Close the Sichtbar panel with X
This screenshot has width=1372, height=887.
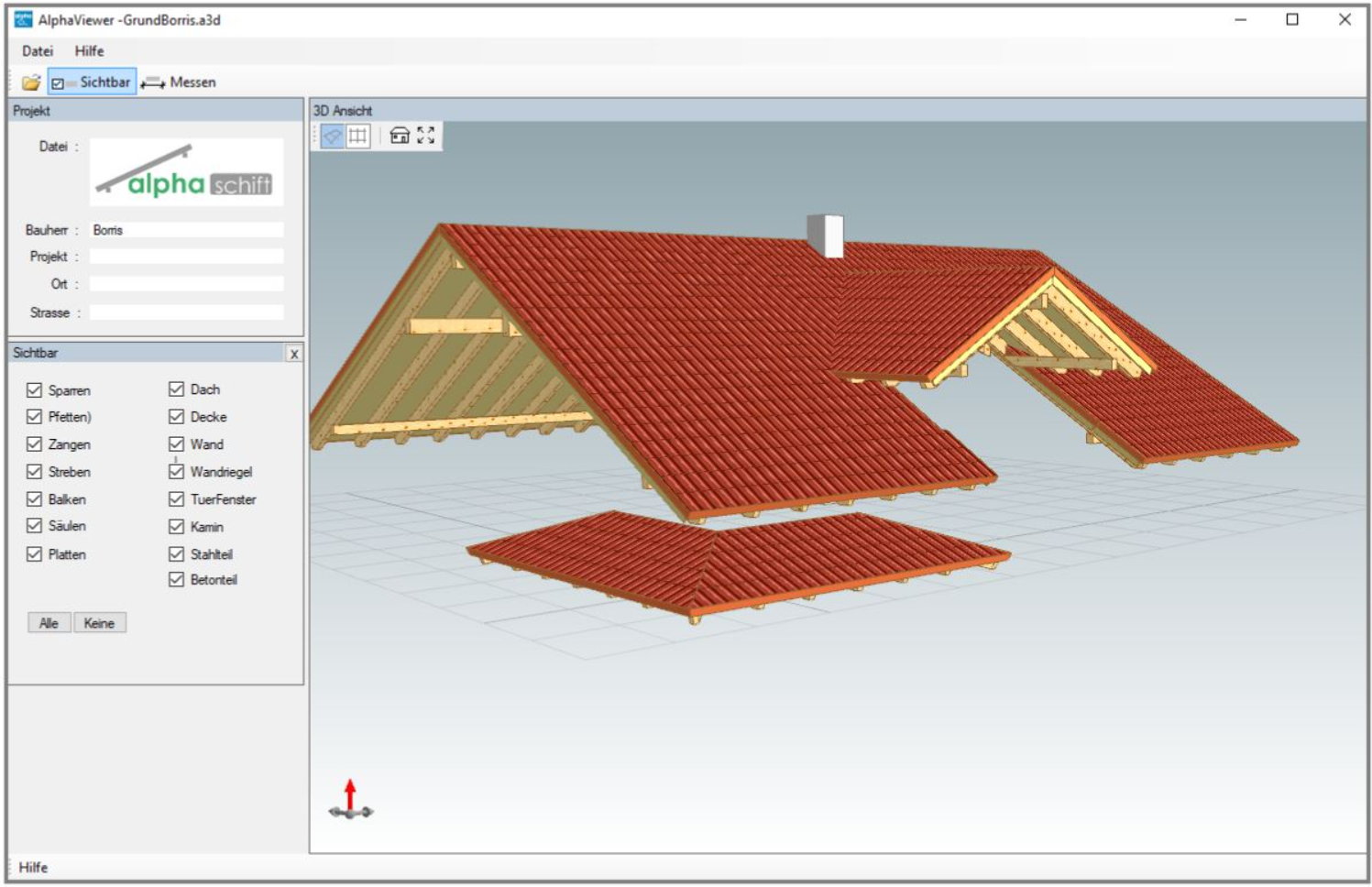coord(293,354)
